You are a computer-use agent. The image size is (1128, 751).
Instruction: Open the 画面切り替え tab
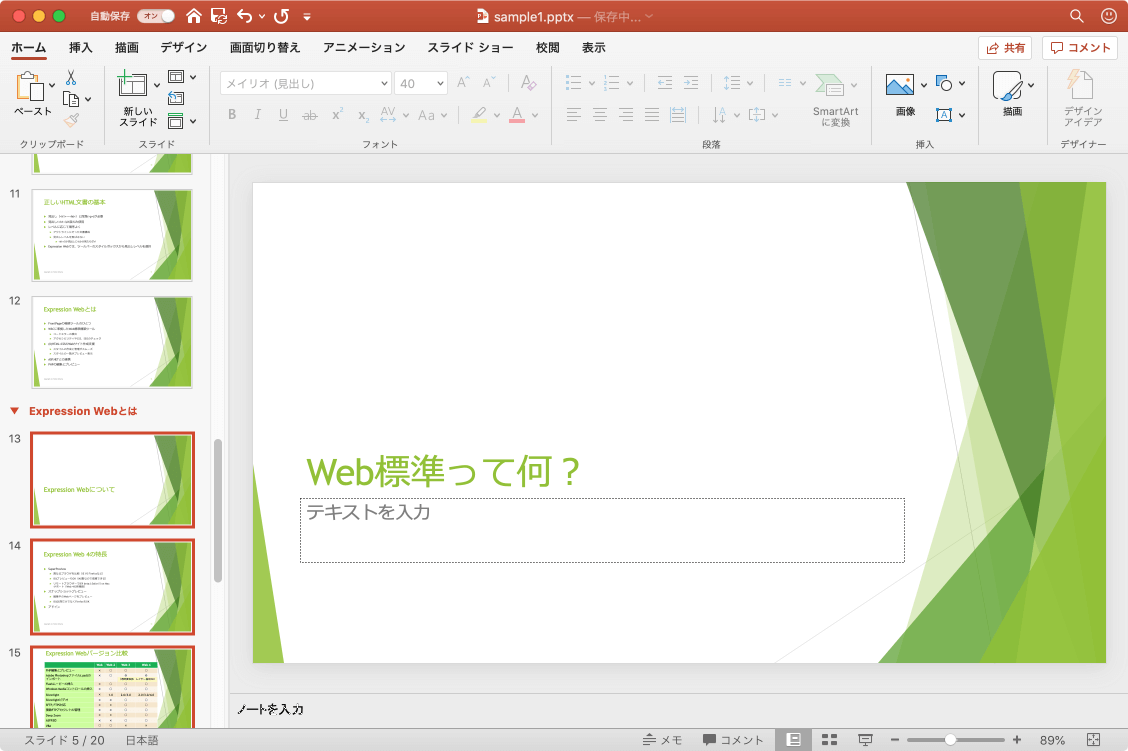(x=265, y=47)
